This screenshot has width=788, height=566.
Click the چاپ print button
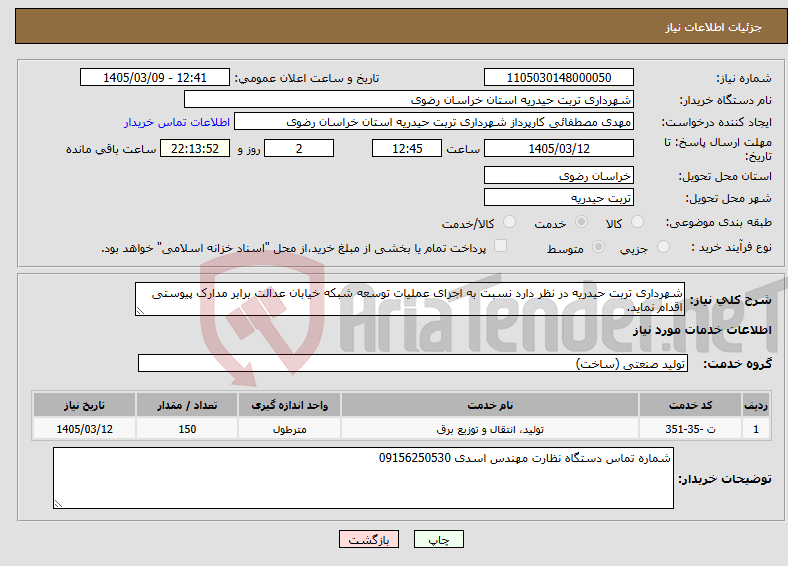point(439,539)
